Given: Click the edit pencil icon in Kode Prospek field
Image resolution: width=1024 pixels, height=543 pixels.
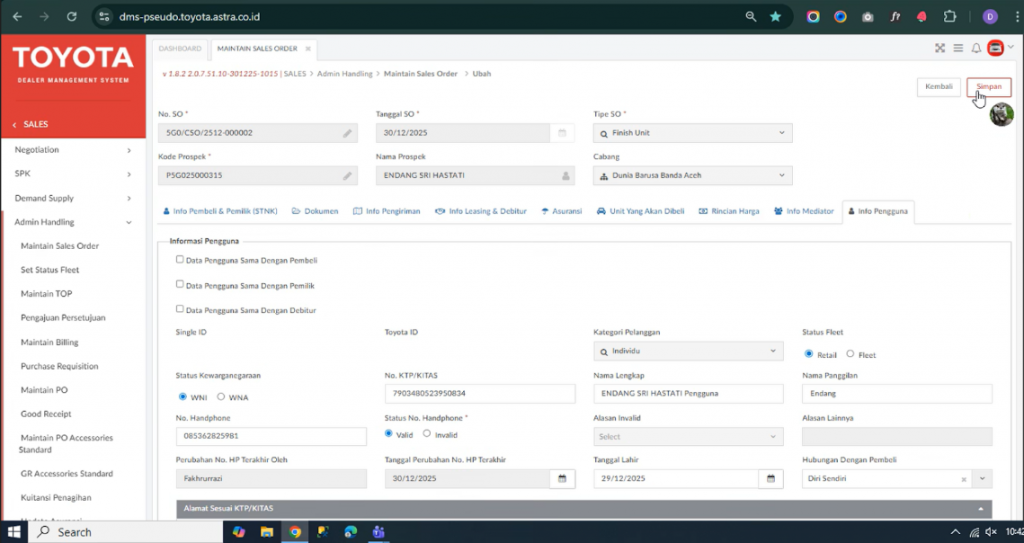Looking at the screenshot, I should click(347, 176).
